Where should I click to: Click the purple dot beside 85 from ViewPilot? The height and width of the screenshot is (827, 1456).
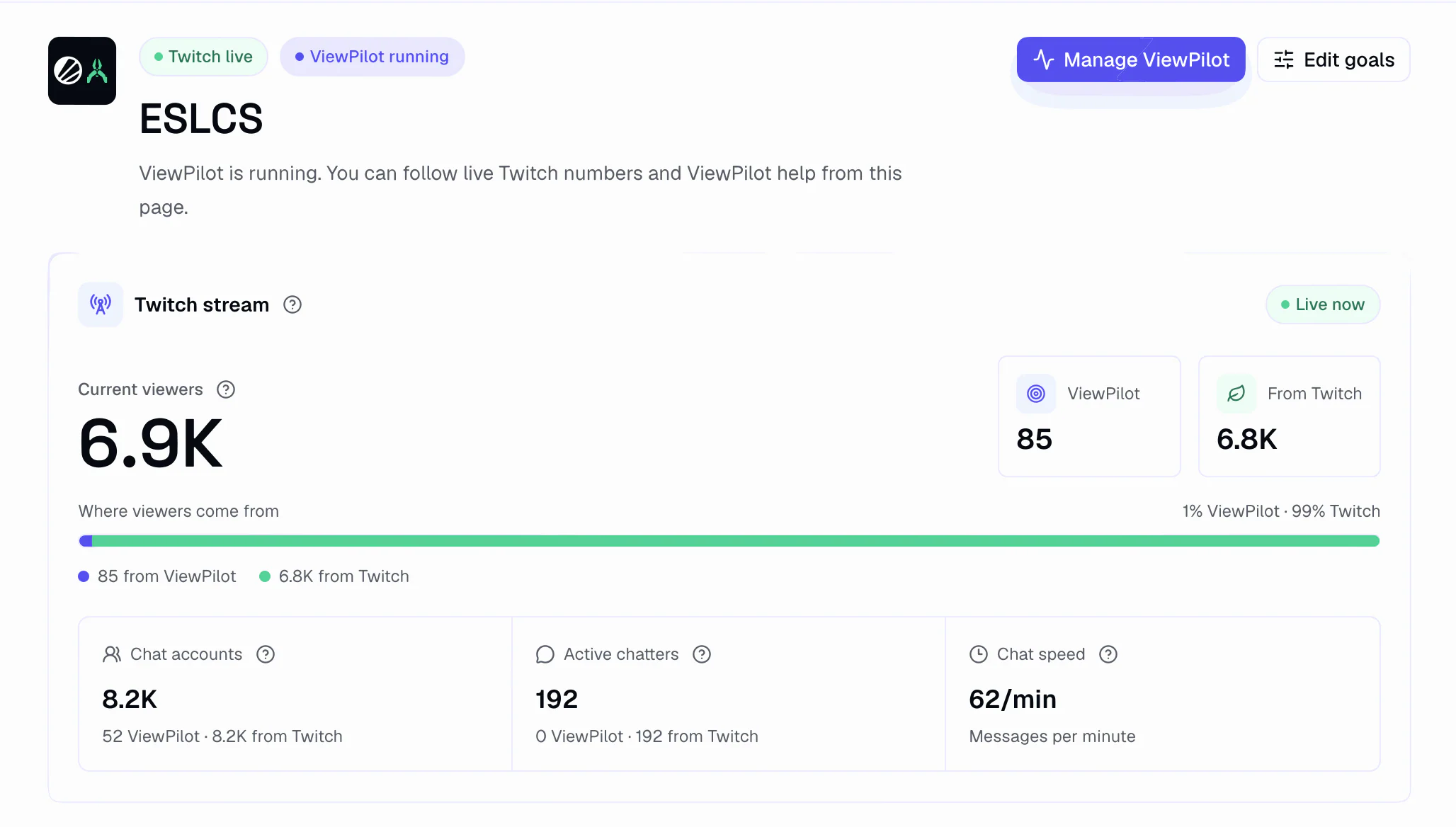point(84,576)
